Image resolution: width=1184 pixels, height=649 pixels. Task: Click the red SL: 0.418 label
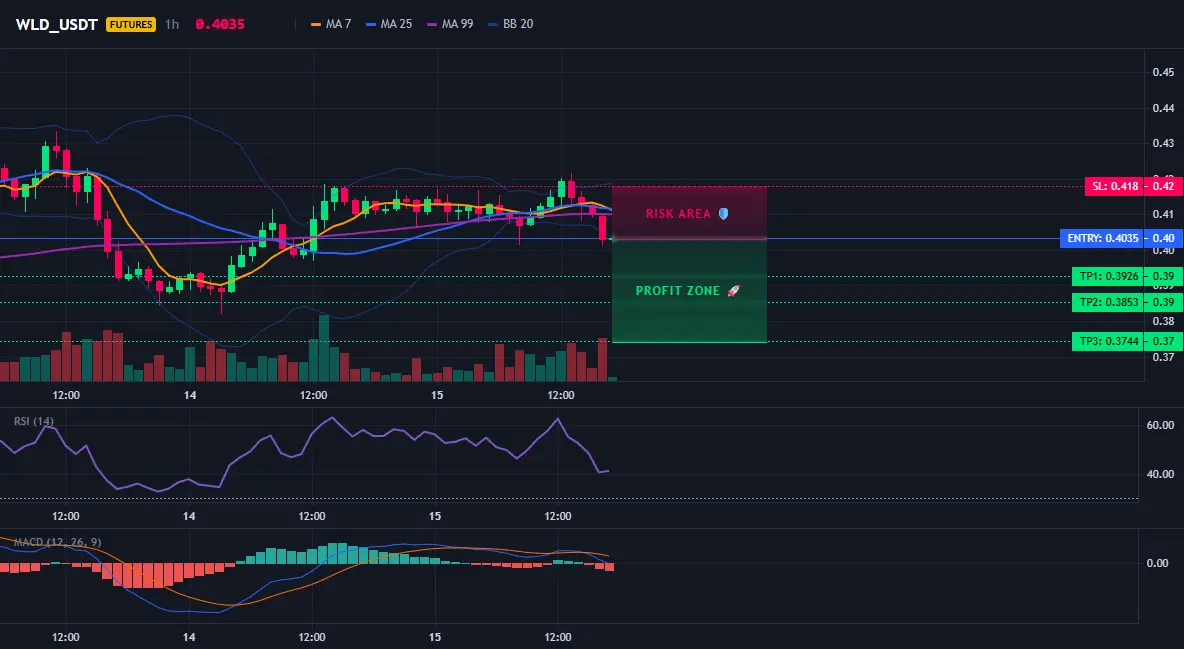click(1115, 186)
